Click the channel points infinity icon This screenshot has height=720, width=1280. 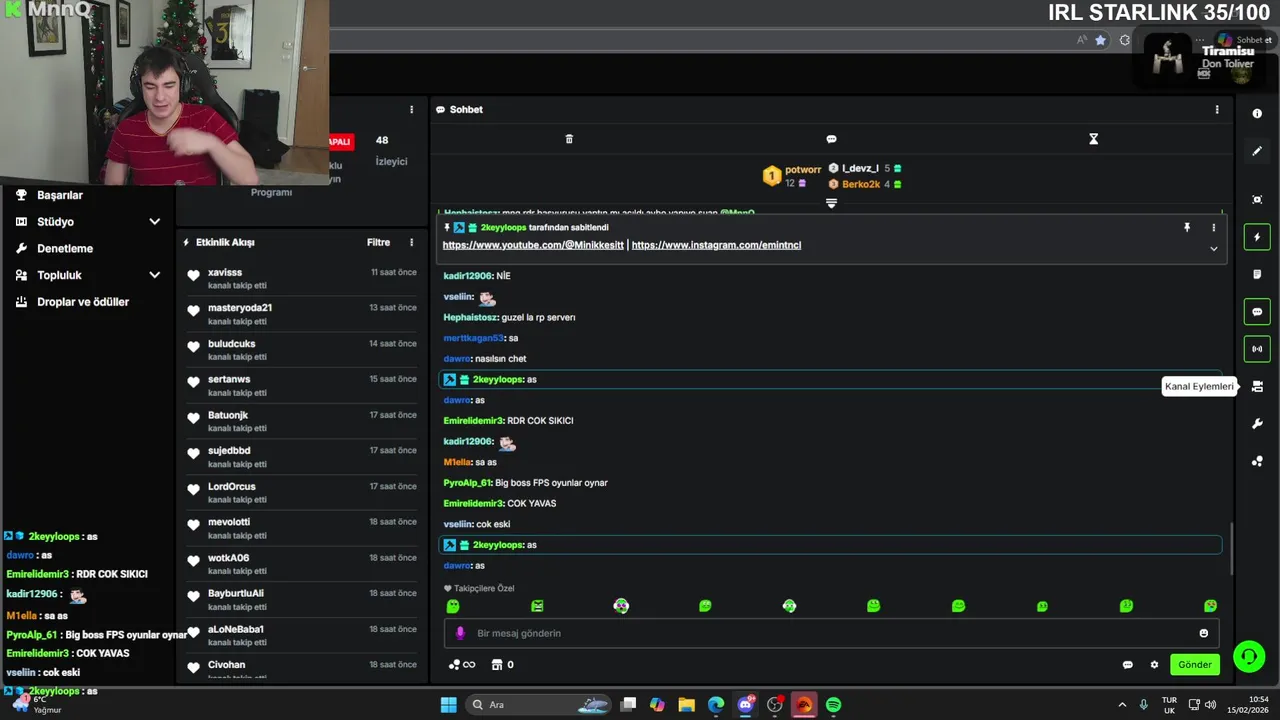[x=462, y=665]
